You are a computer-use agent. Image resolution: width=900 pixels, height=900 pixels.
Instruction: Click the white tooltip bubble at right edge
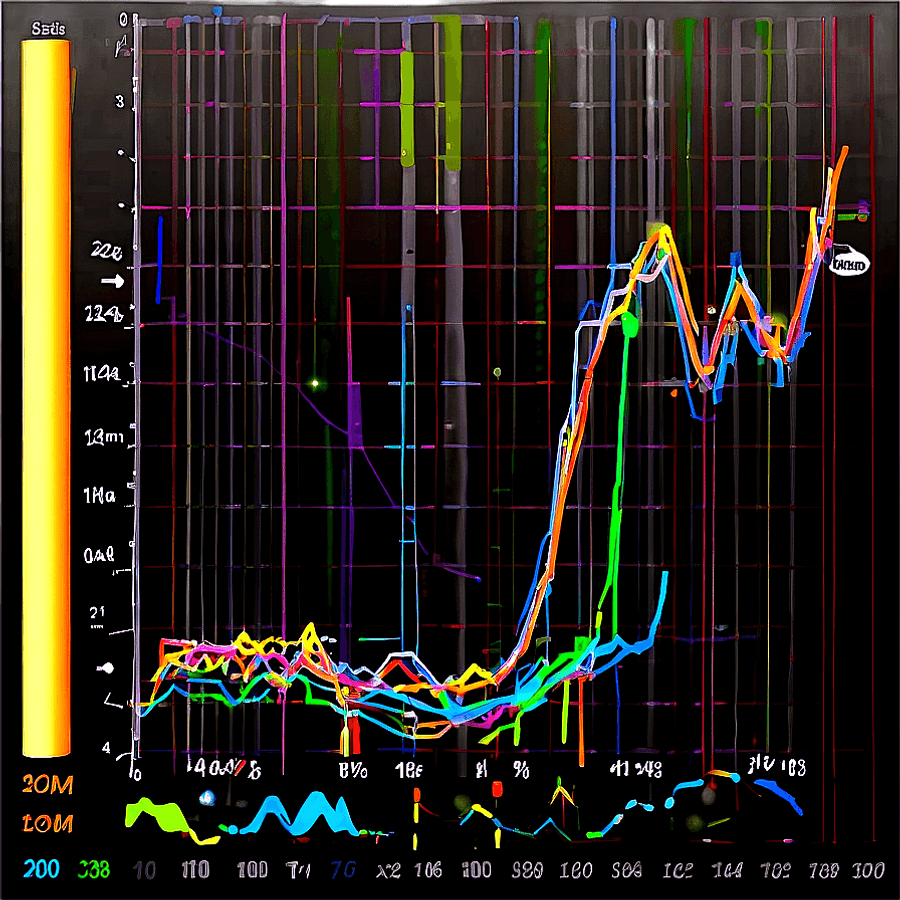(851, 262)
